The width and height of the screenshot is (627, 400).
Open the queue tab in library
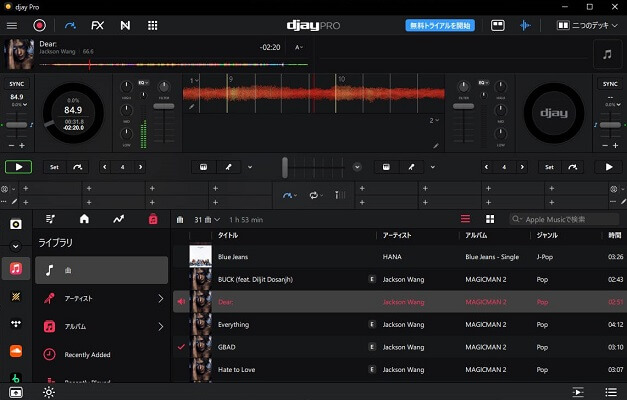[50, 219]
